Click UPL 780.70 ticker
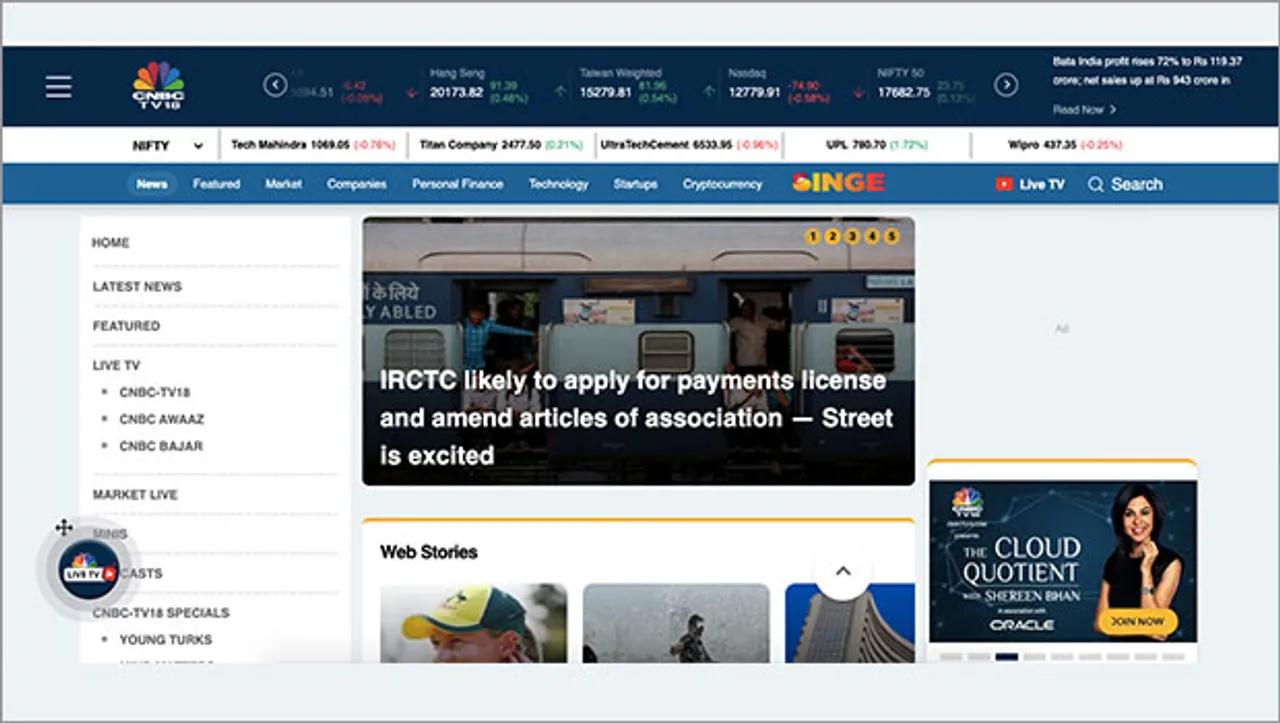This screenshot has width=1280, height=723. click(877, 145)
